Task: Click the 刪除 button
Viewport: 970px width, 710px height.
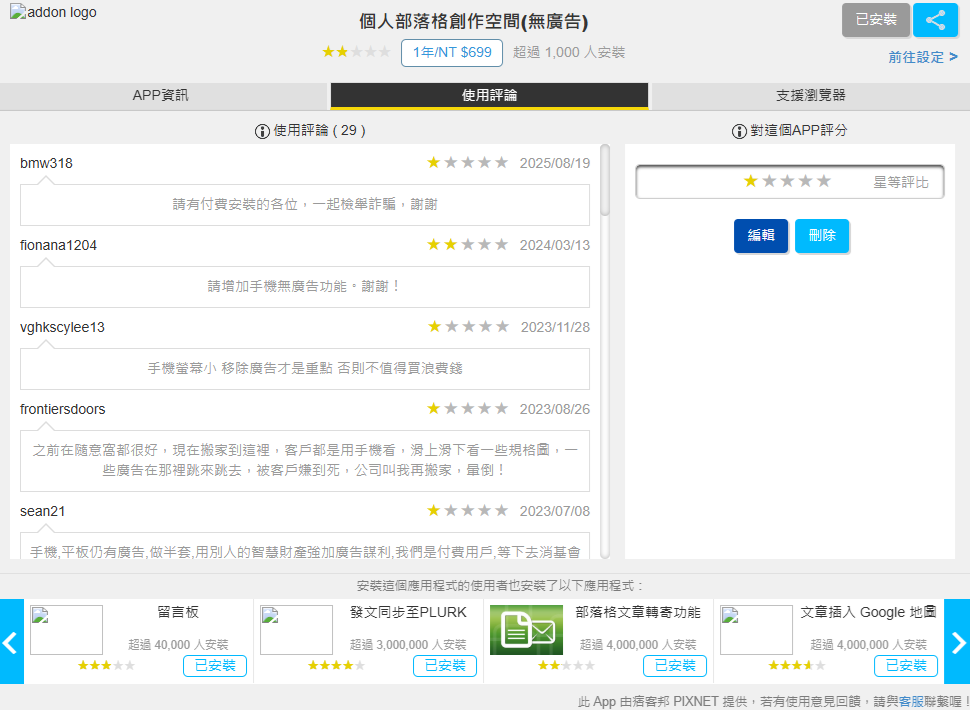Action: pyautogui.click(x=822, y=236)
